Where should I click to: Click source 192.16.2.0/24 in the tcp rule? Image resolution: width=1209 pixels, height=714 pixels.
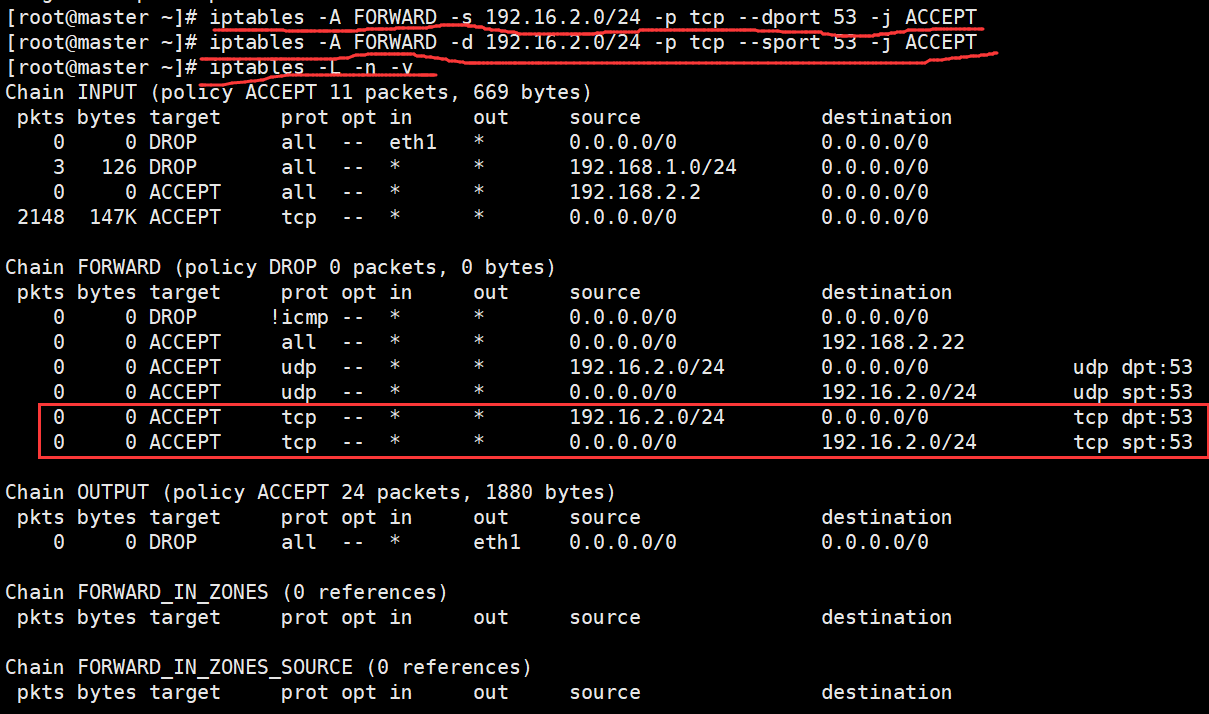[x=647, y=417]
